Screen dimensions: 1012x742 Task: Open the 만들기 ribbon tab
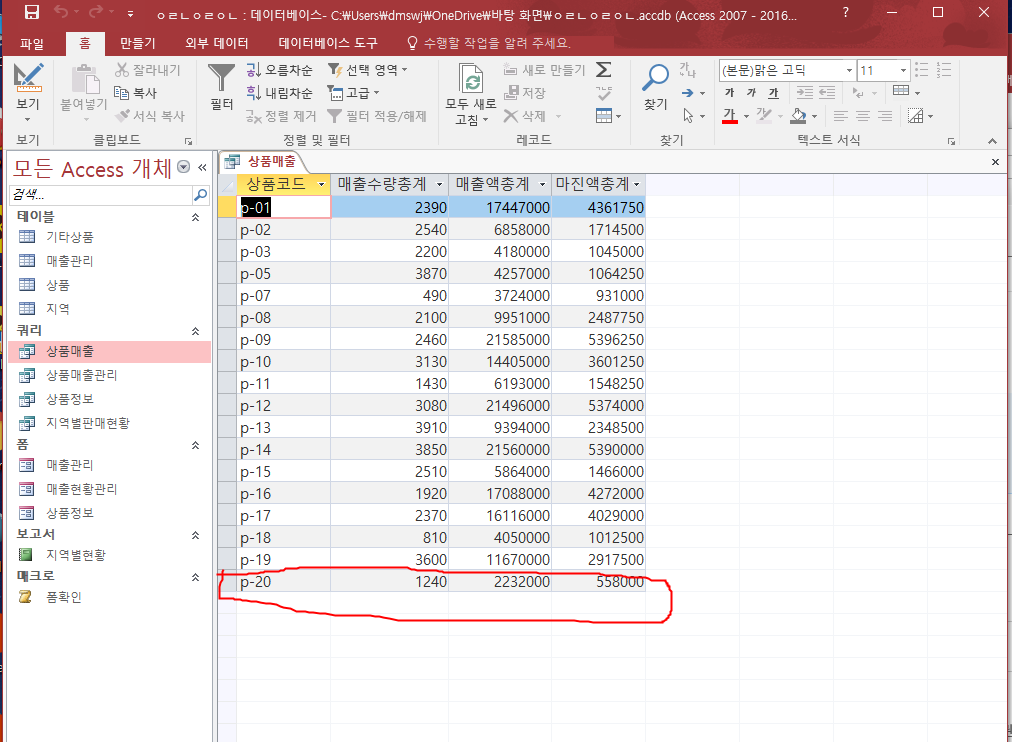click(x=137, y=44)
